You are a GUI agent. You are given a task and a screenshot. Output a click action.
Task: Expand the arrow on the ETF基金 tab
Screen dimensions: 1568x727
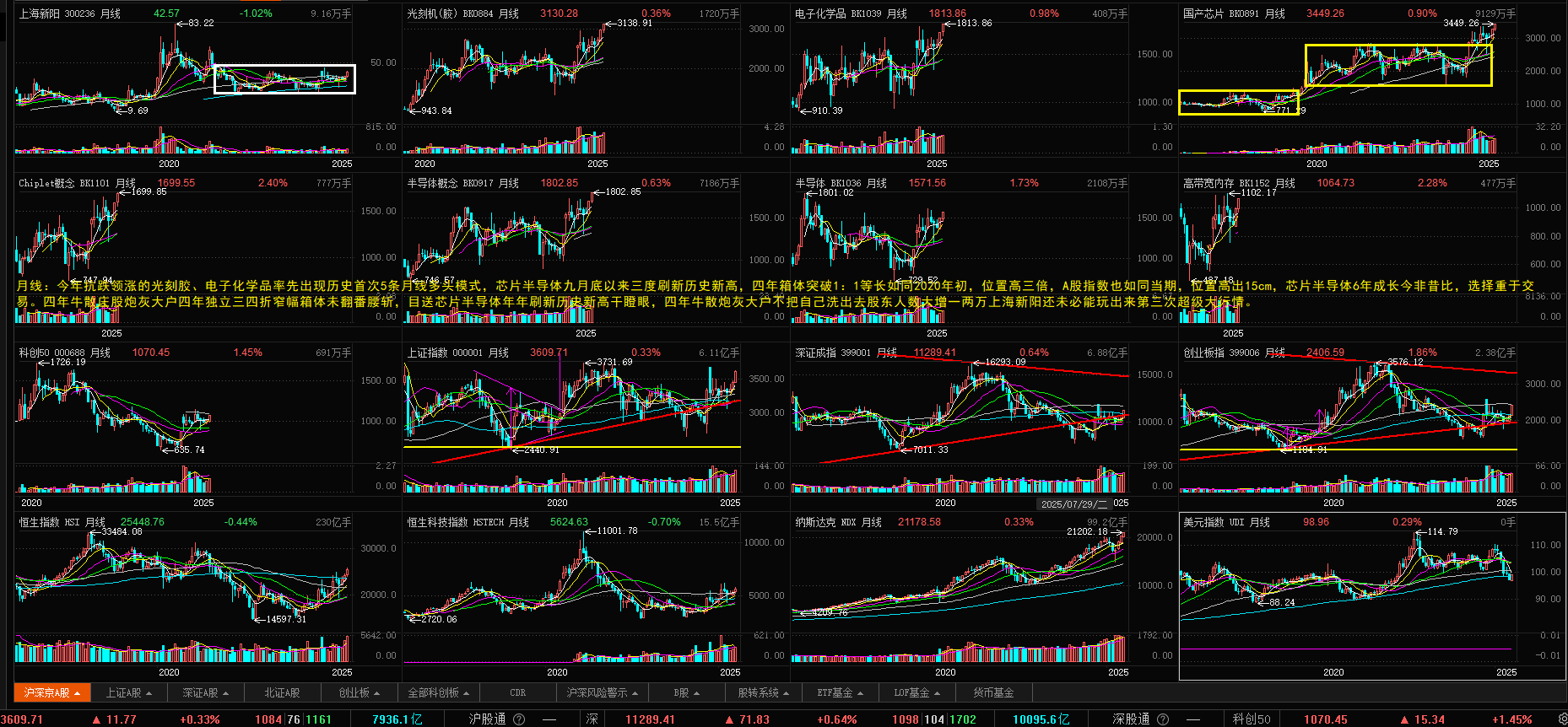pyautogui.click(x=860, y=693)
